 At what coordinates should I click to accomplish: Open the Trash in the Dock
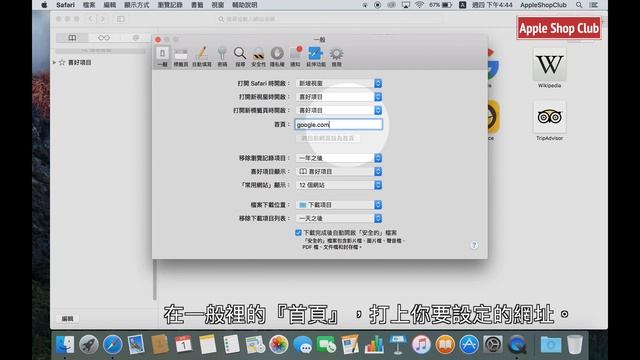575,344
